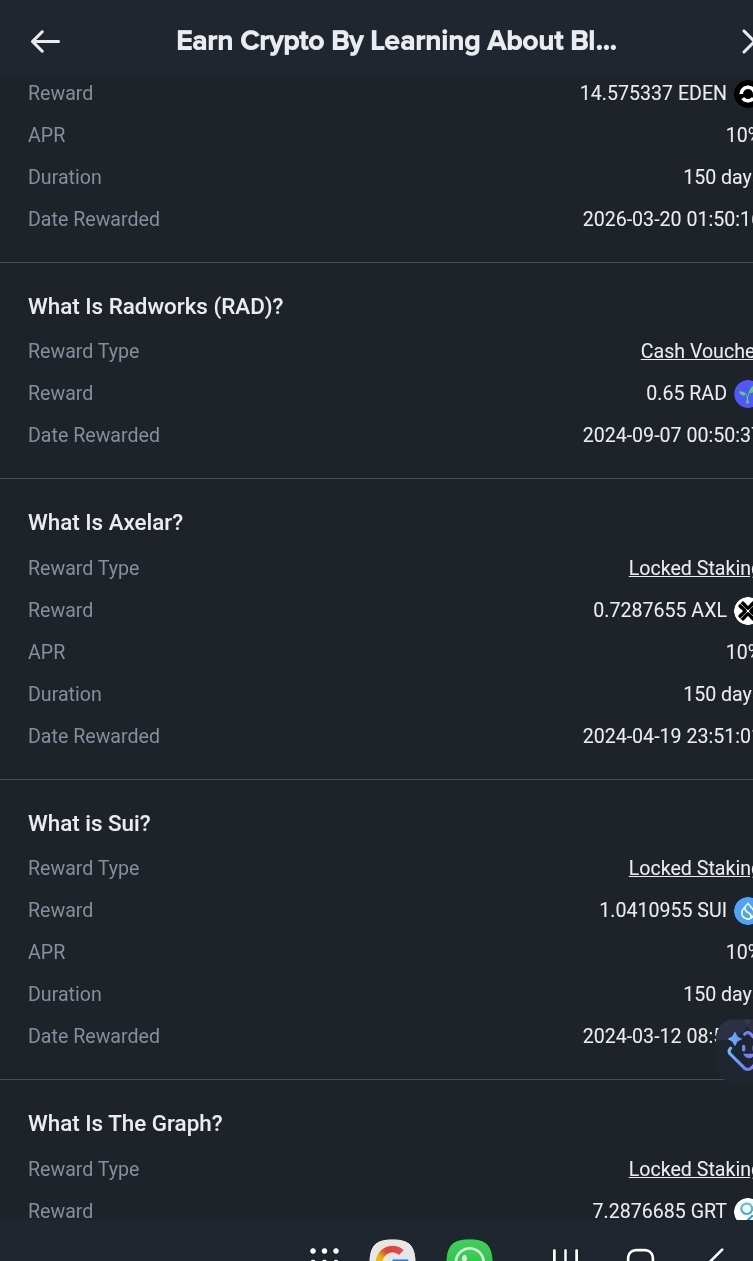Open the Cash Voucher reward type link
753x1261 pixels.
coord(695,351)
